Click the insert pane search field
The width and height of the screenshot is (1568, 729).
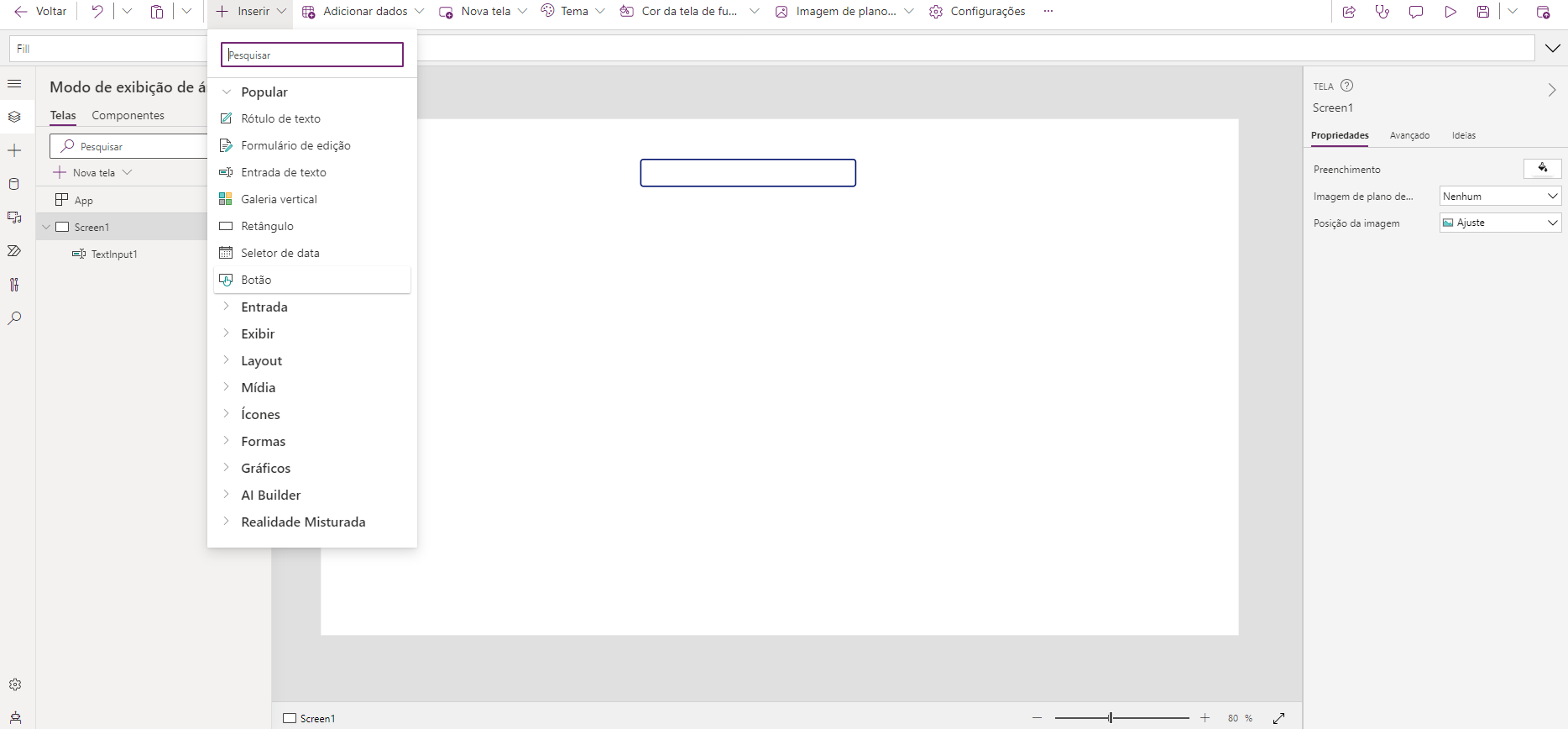coord(312,55)
